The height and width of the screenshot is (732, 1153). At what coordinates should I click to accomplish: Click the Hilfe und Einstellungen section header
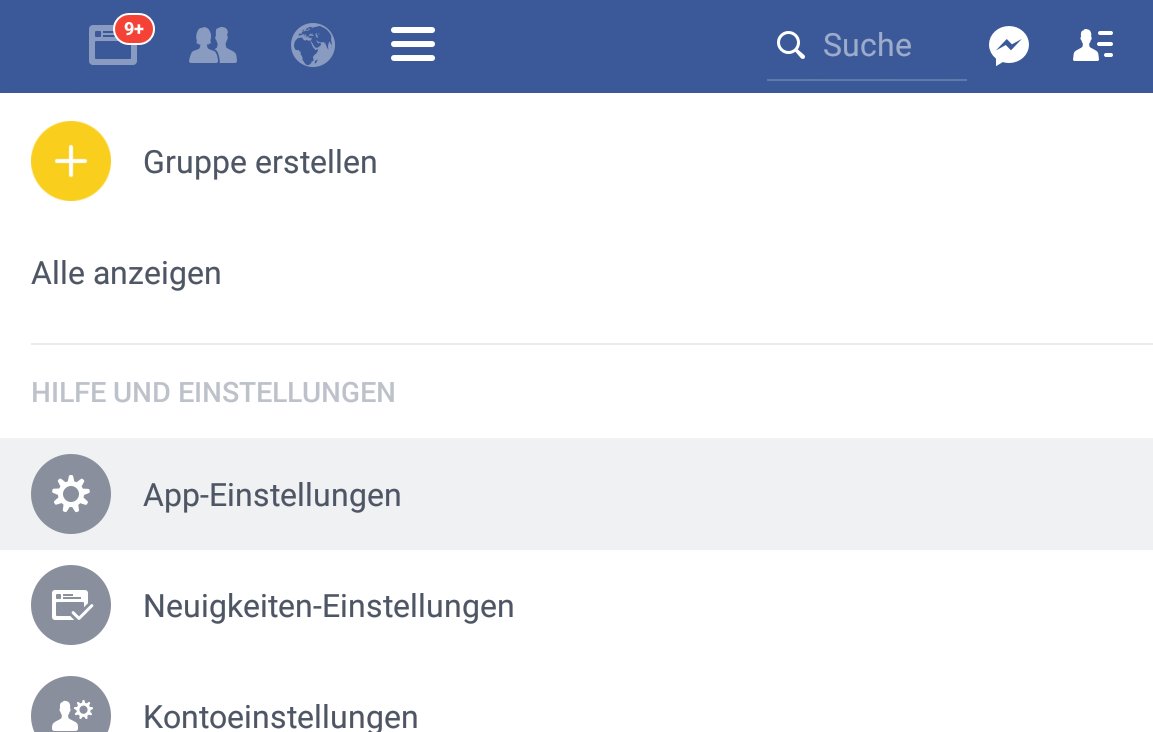[213, 393]
